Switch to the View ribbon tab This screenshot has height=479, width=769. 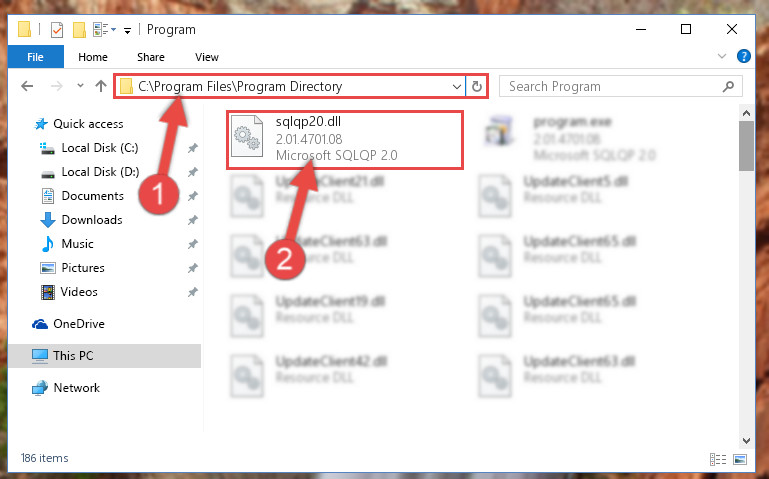[206, 57]
